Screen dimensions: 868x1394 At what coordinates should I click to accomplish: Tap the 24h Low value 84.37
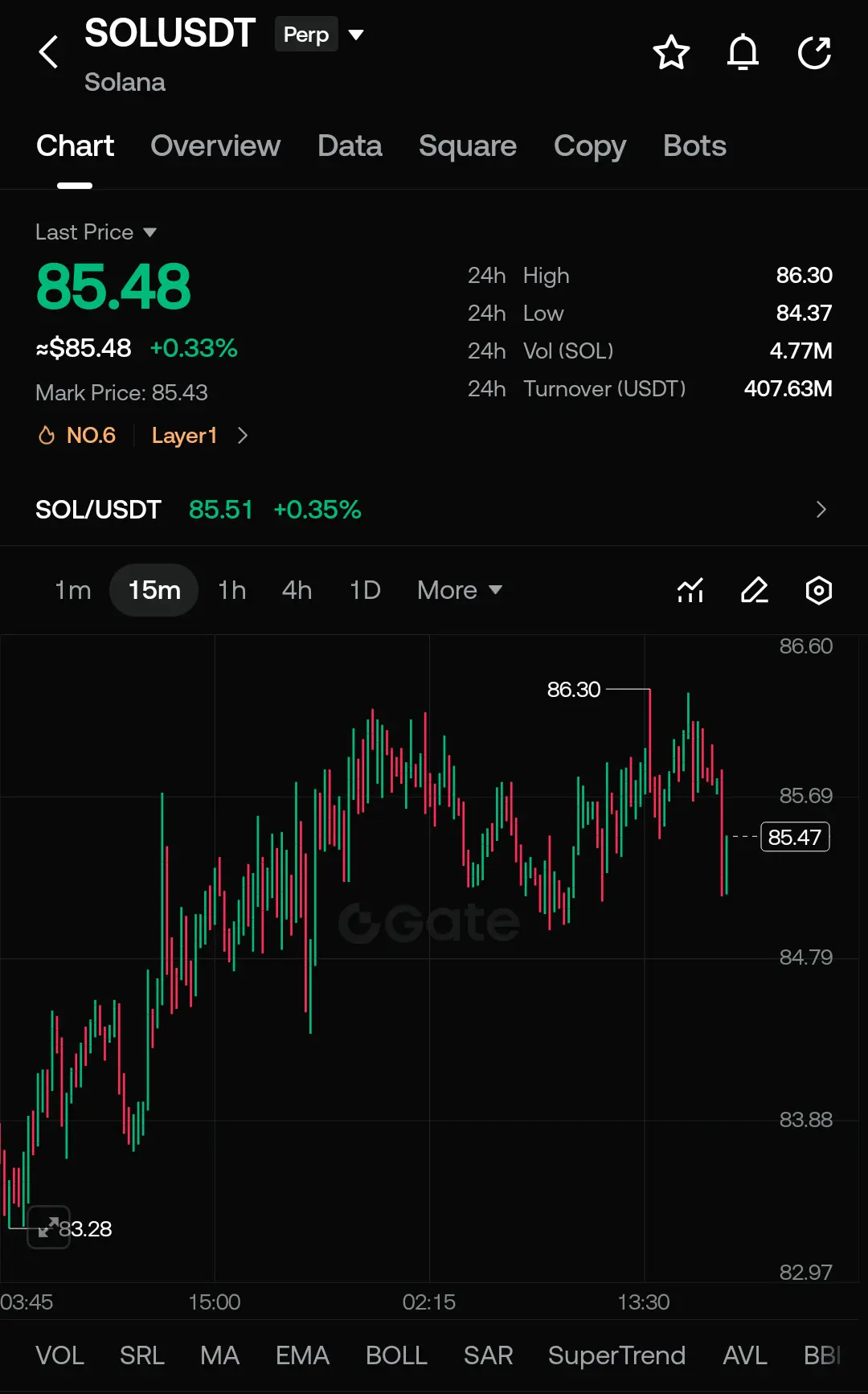pos(804,314)
